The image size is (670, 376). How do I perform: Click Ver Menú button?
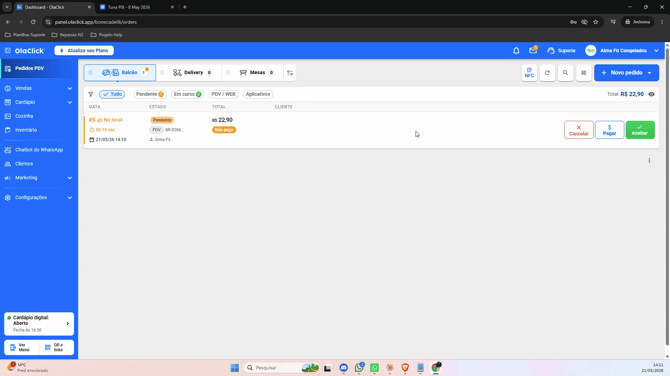tap(21, 347)
